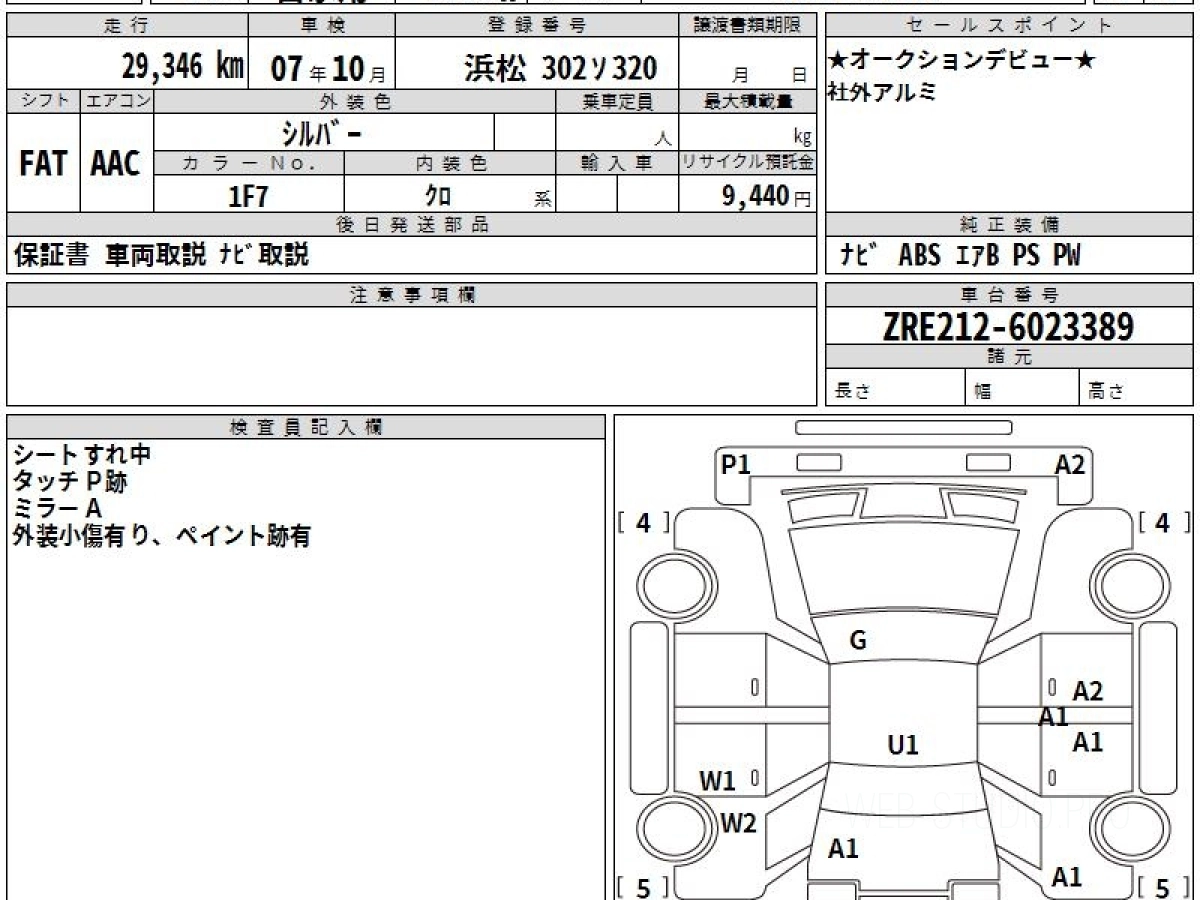The image size is (1200, 900).
Task: Select the AAC air conditioner value
Action: 117,164
